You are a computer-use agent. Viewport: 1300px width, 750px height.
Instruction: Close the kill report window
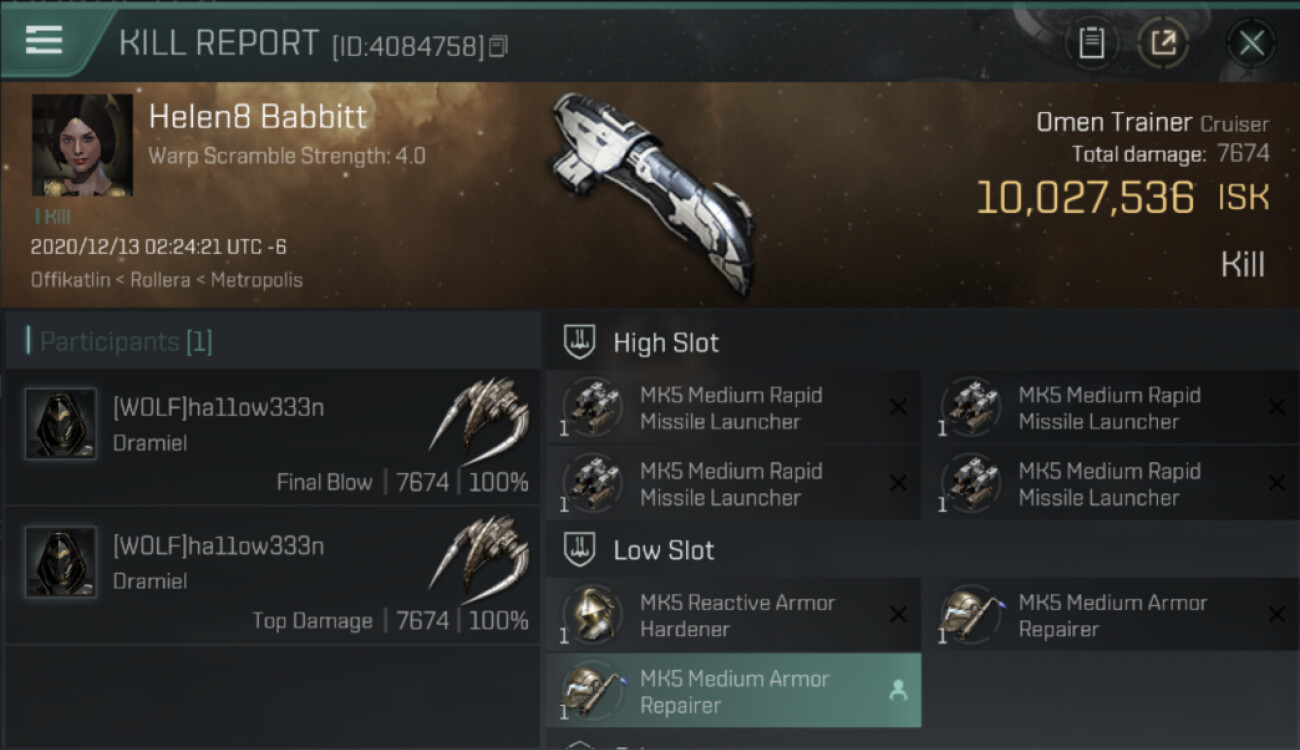1251,43
